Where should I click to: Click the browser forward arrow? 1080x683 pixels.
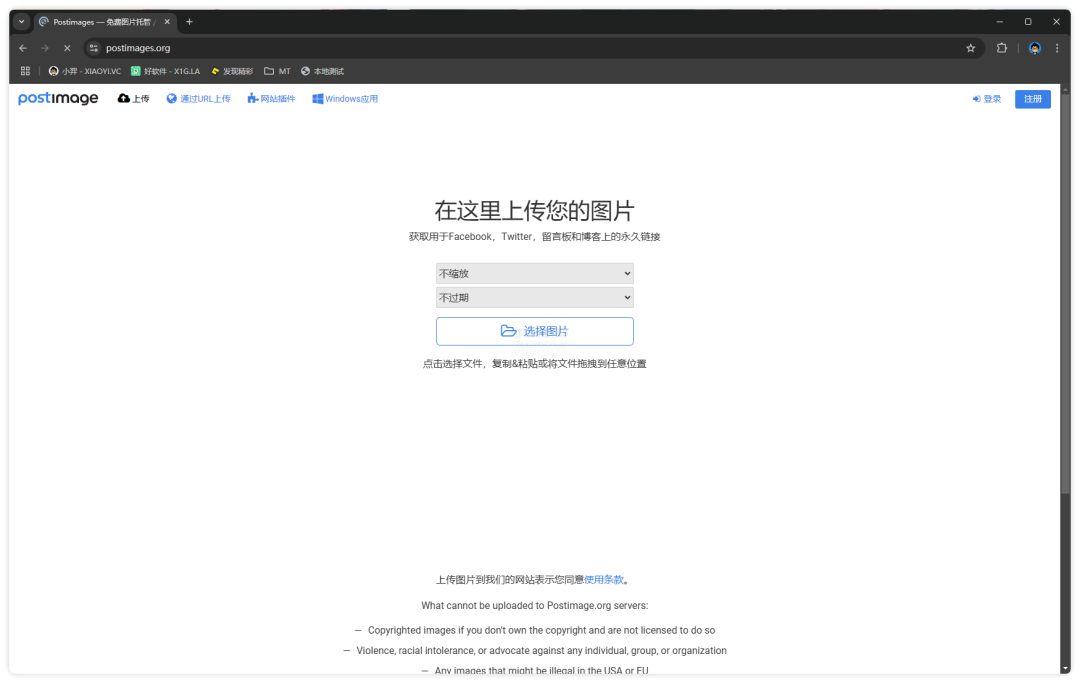(45, 48)
